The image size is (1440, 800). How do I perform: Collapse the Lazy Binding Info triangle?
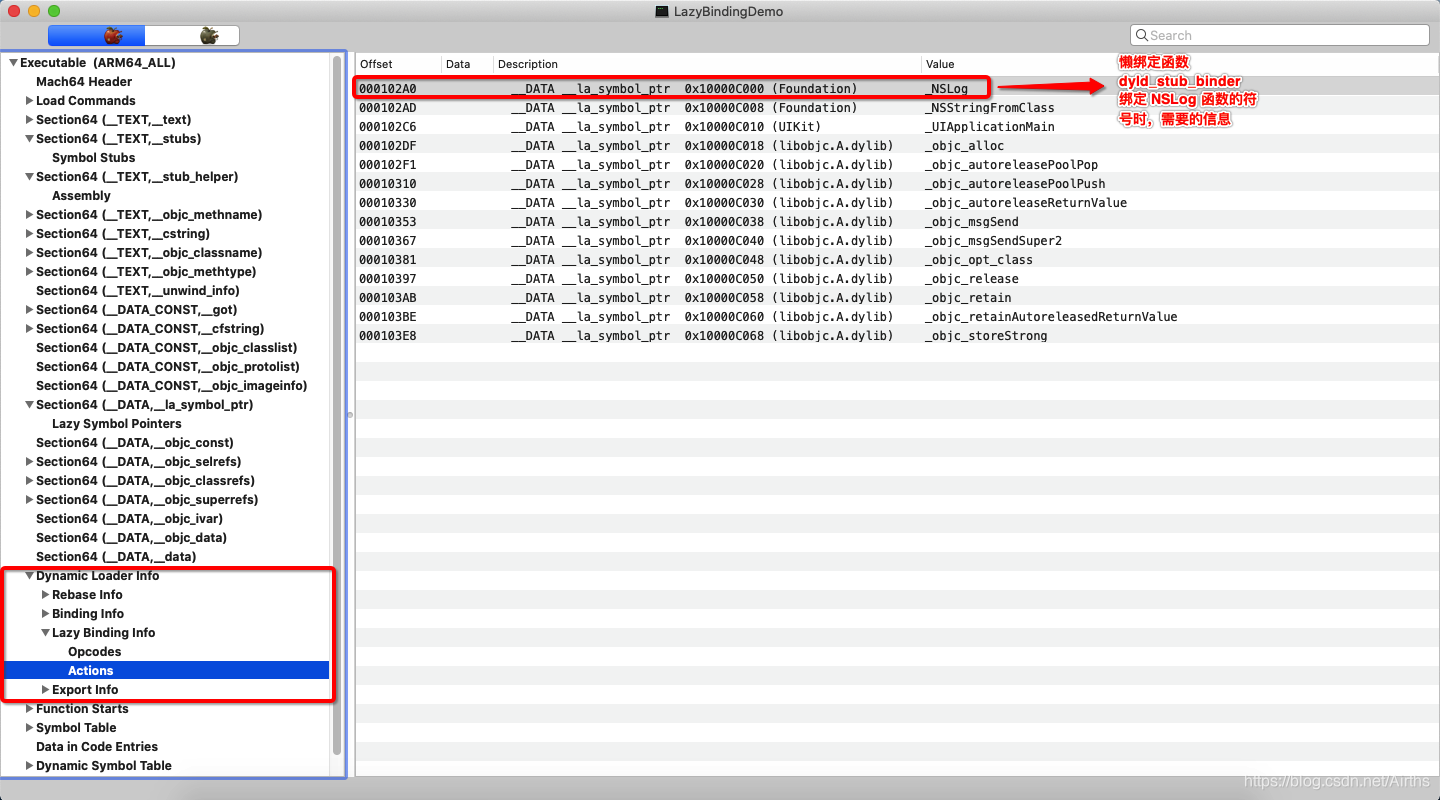[45, 633]
